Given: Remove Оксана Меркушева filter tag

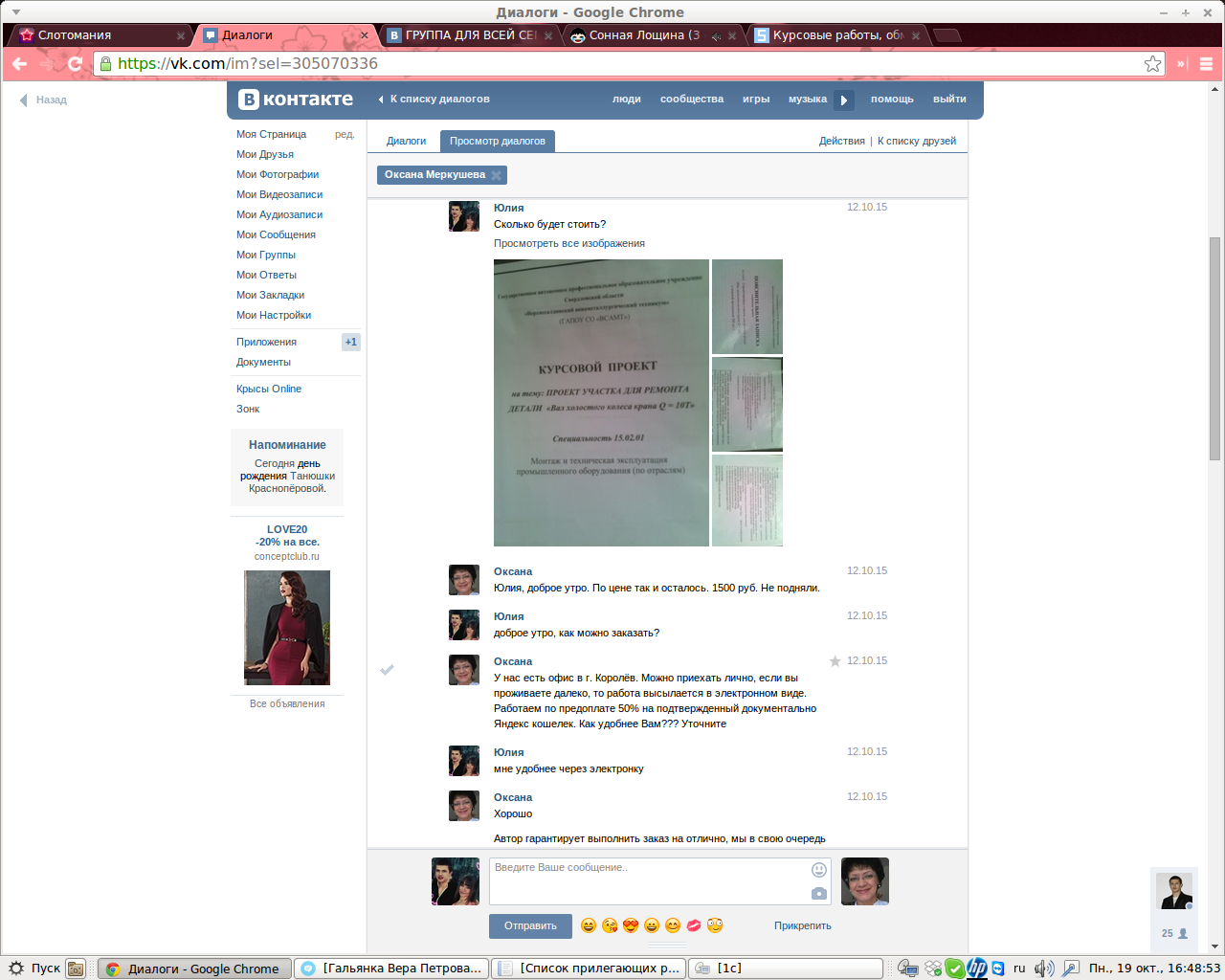Looking at the screenshot, I should pos(496,175).
